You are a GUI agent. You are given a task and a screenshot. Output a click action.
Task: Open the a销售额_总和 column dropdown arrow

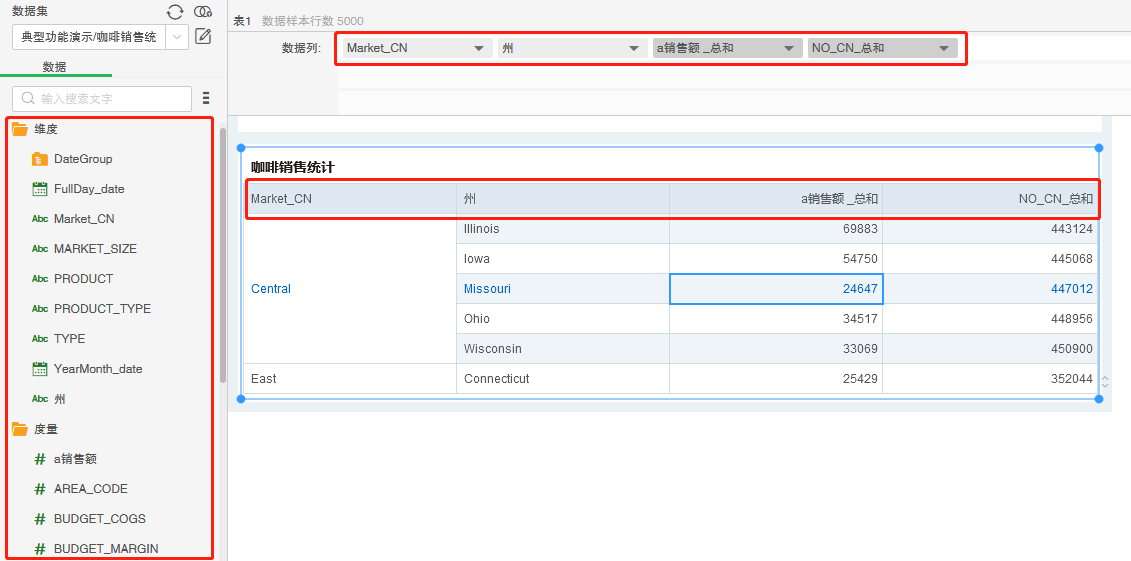tap(789, 48)
